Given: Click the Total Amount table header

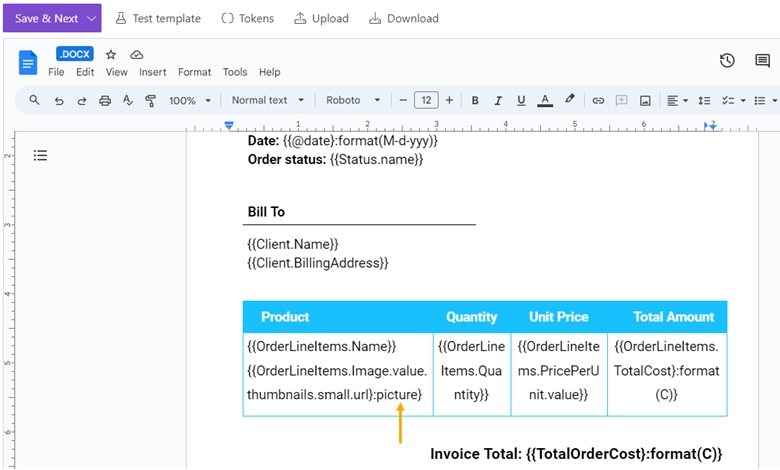Looking at the screenshot, I should click(674, 317).
